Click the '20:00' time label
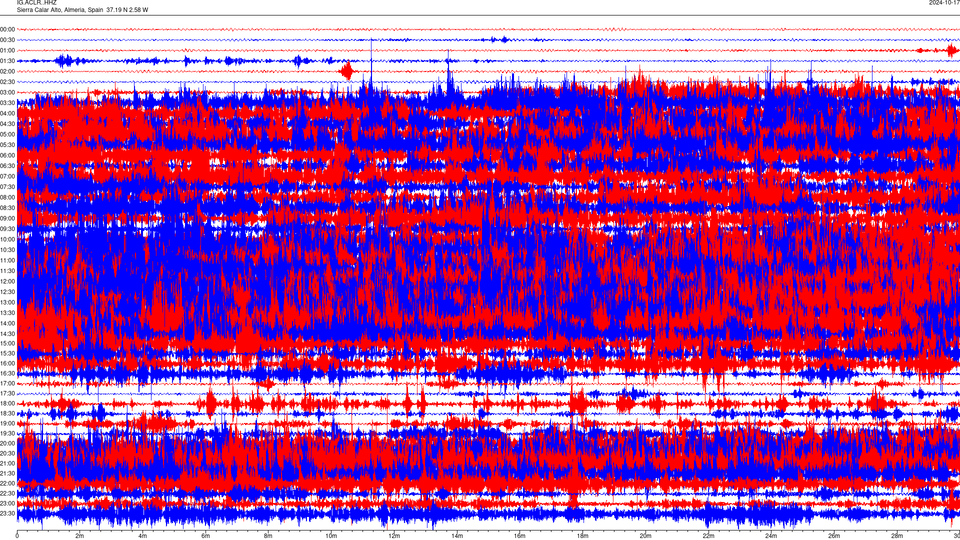This screenshot has height=540, width=960. 8,443
